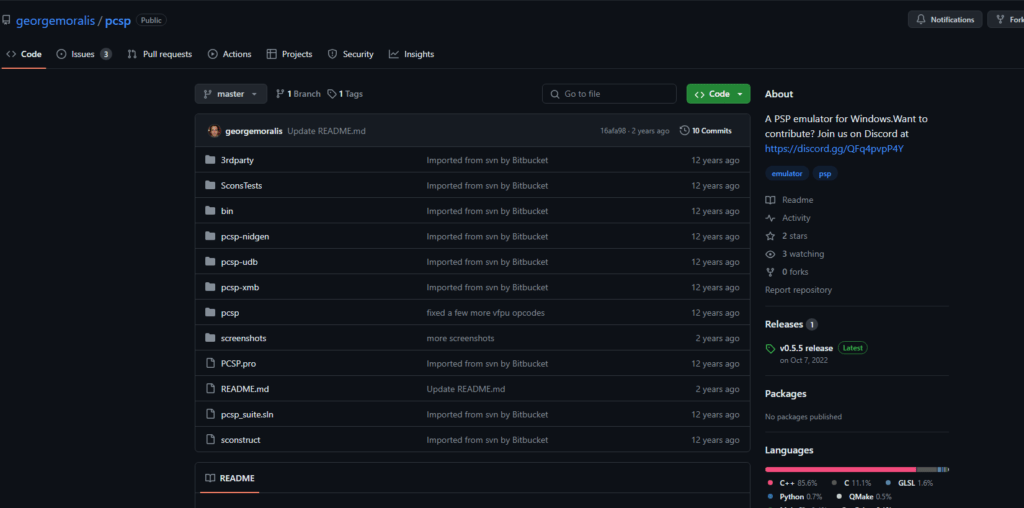The width and height of the screenshot is (1024, 508).
Task: Open the PCSP.pro file
Action: (238, 364)
